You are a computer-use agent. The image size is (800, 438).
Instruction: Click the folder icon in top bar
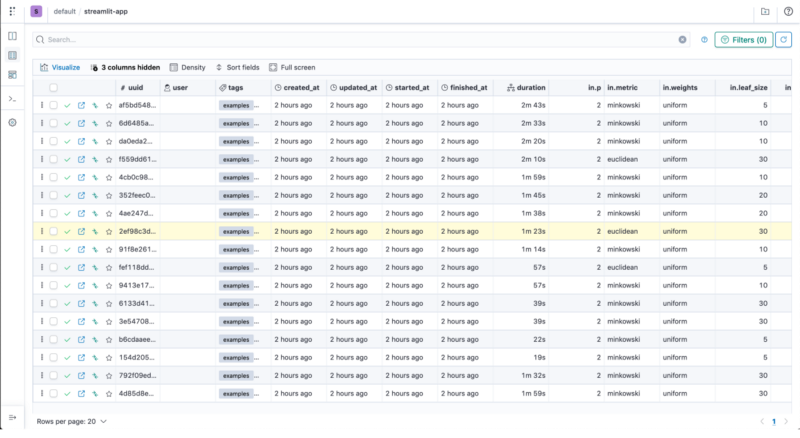pyautogui.click(x=765, y=11)
